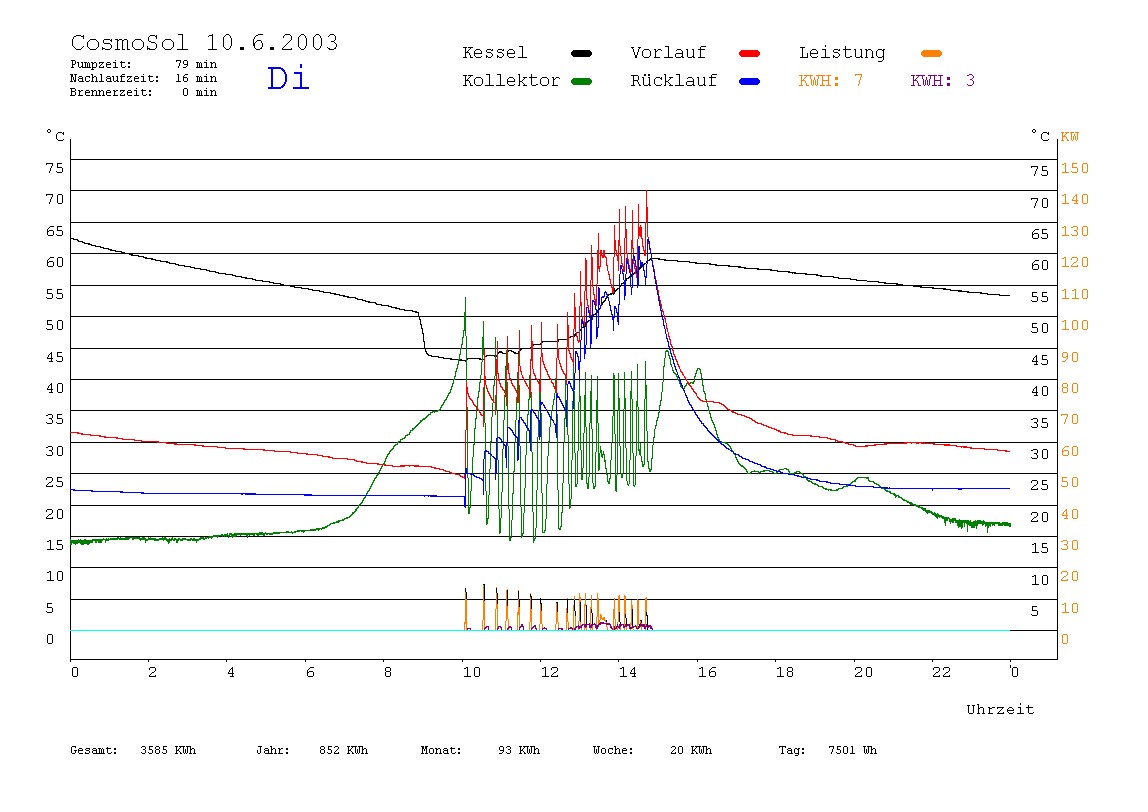
Task: Select the chart title 'CosmoSol 10.6.2003'
Action: pos(204,42)
